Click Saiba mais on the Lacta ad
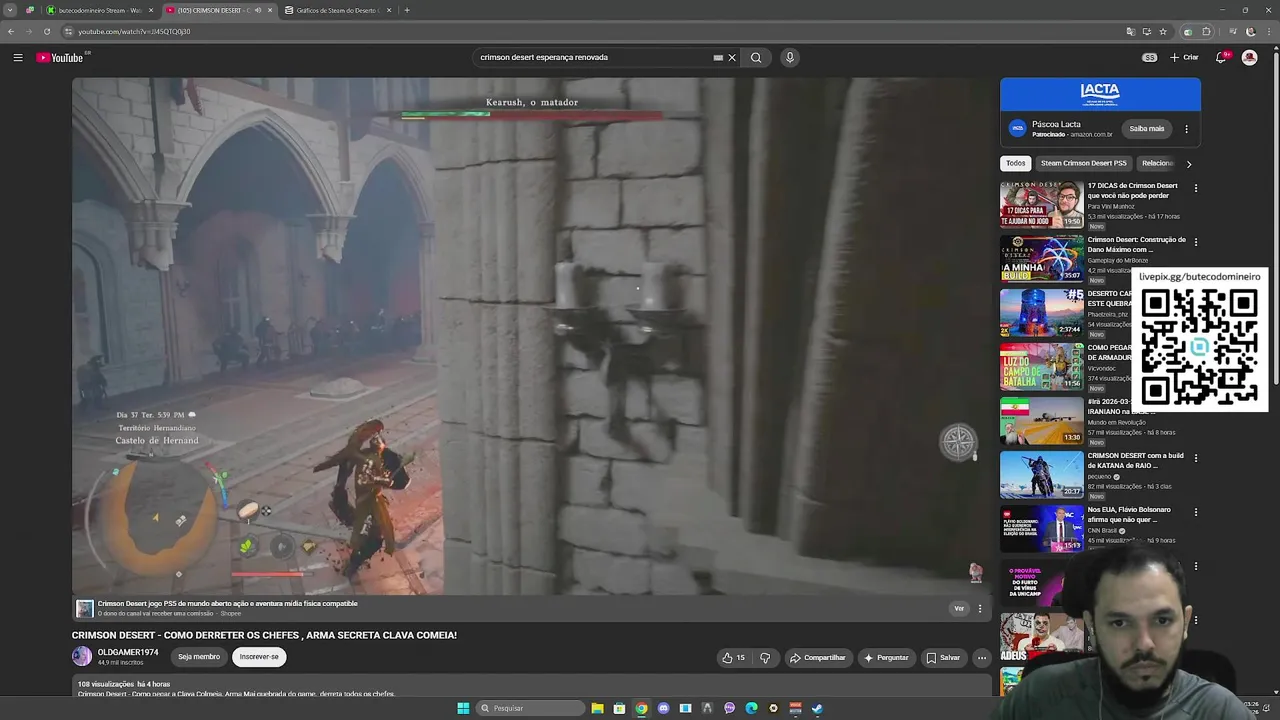Viewport: 1280px width, 720px height. point(1147,129)
